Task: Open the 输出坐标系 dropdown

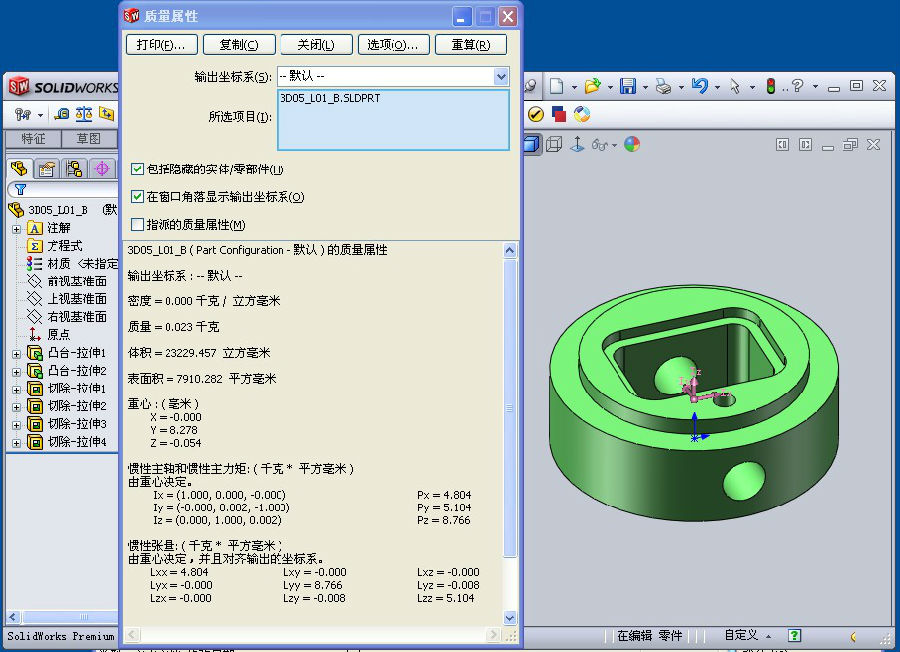Action: click(x=501, y=76)
